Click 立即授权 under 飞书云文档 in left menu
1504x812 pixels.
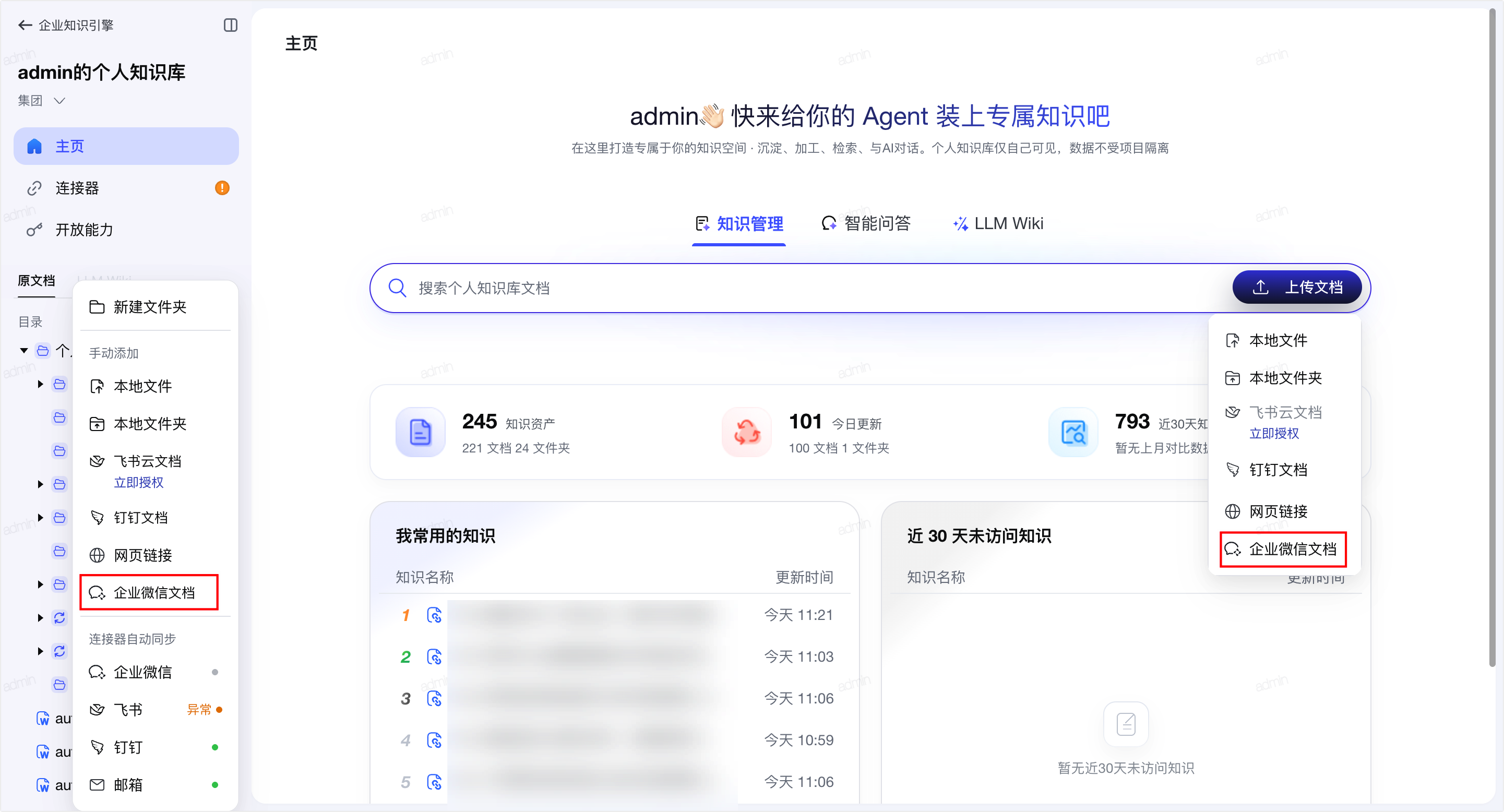[138, 482]
